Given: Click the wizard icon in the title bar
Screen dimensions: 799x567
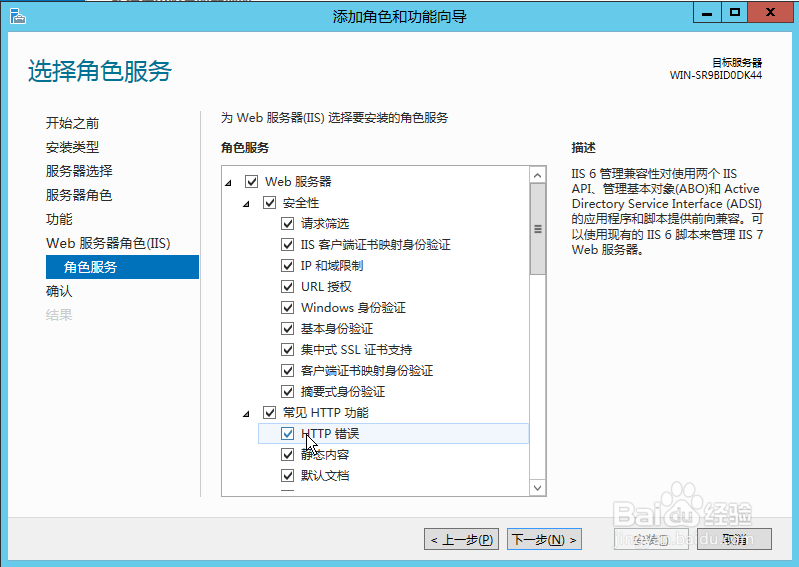Looking at the screenshot, I should (17, 16).
